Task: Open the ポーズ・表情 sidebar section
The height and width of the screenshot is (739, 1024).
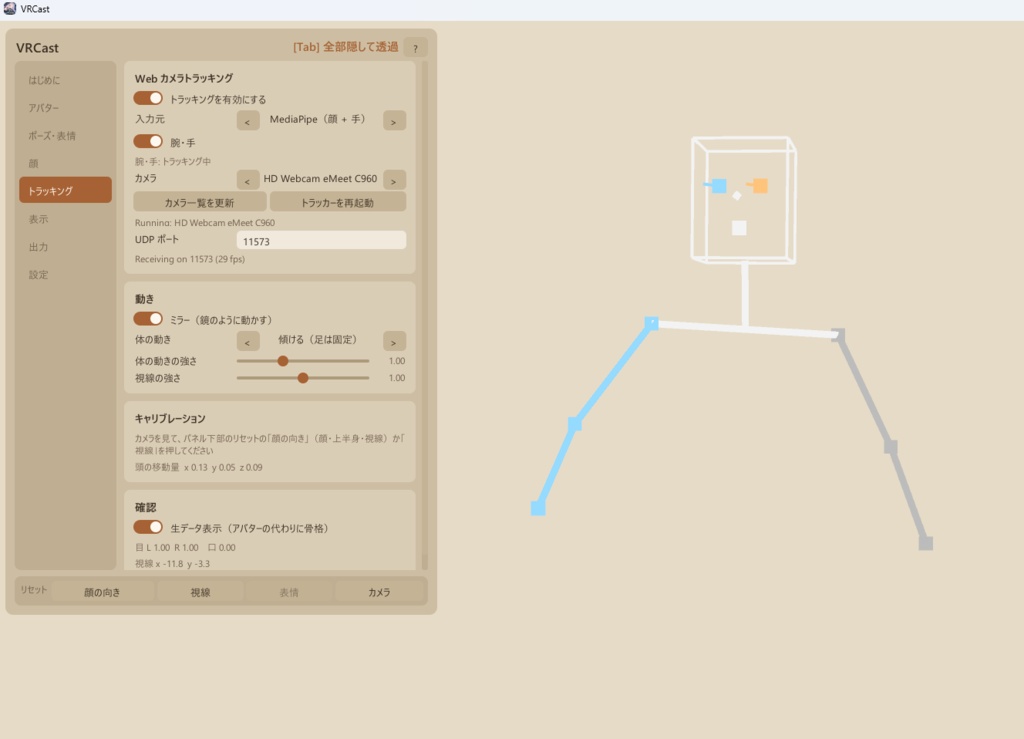Action: [x=65, y=136]
